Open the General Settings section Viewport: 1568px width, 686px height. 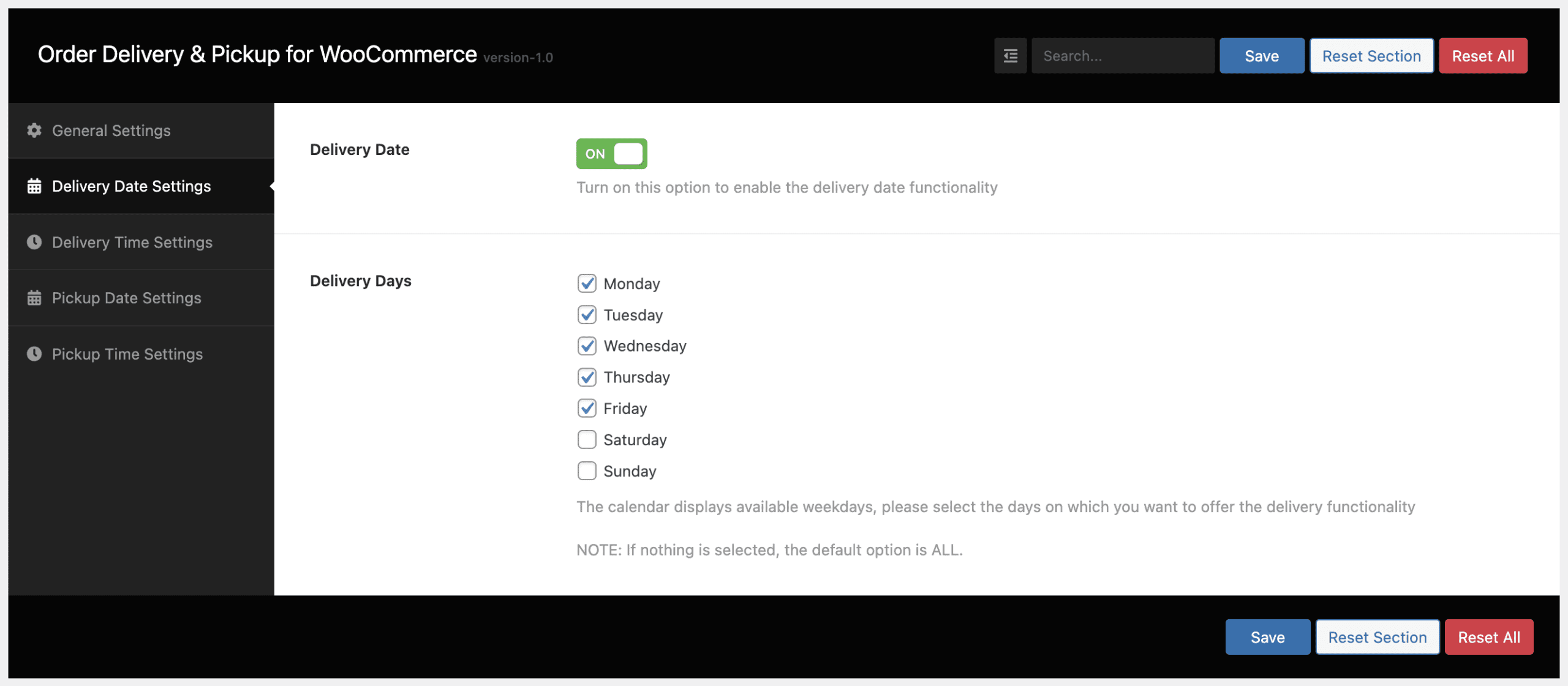pos(111,130)
